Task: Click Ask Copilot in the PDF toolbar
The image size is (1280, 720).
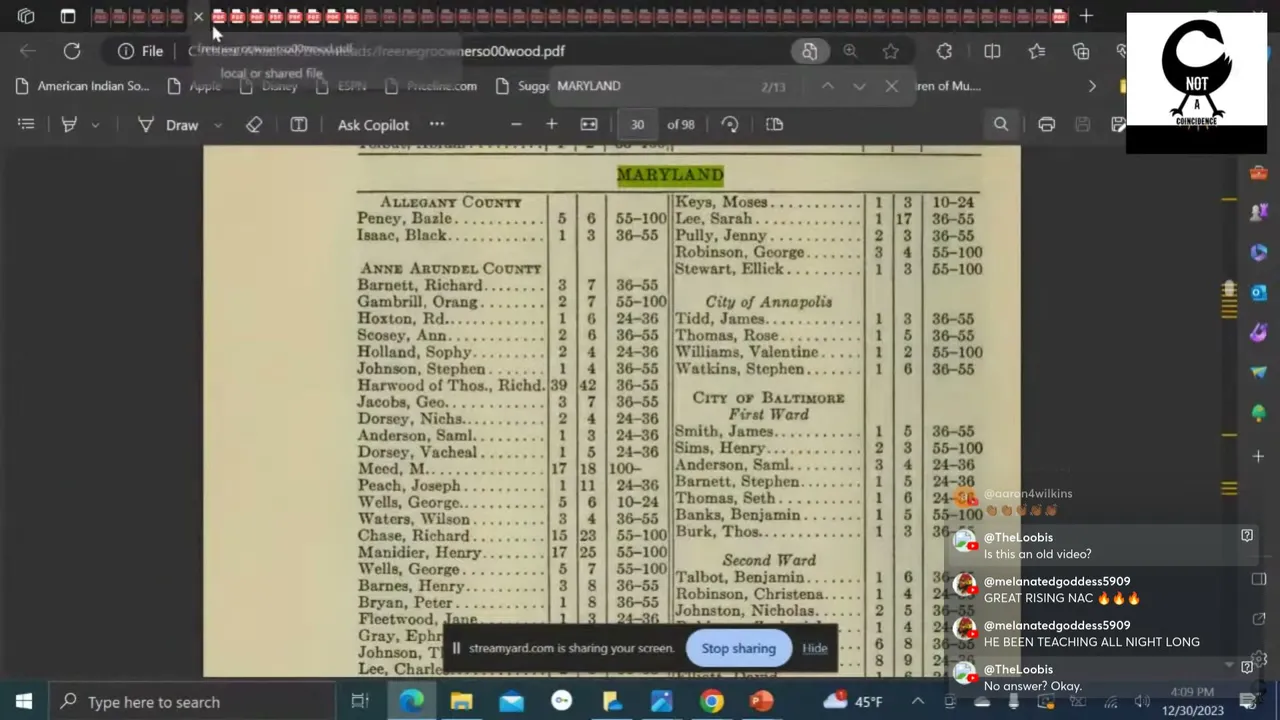Action: click(x=373, y=125)
